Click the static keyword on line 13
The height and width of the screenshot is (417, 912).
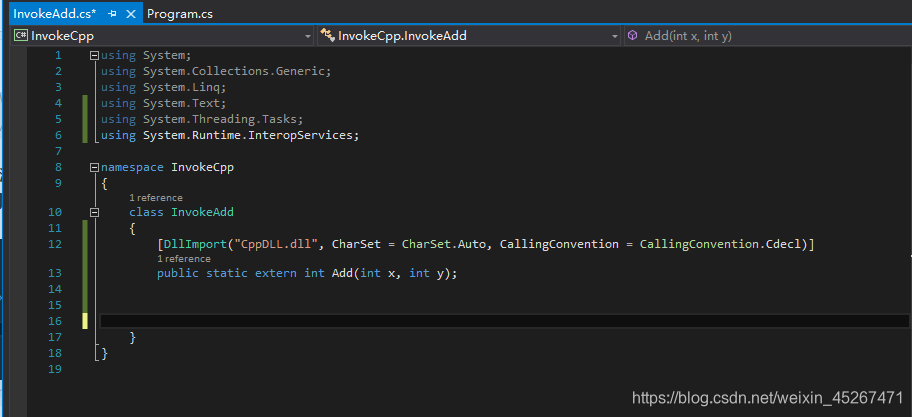click(x=227, y=273)
